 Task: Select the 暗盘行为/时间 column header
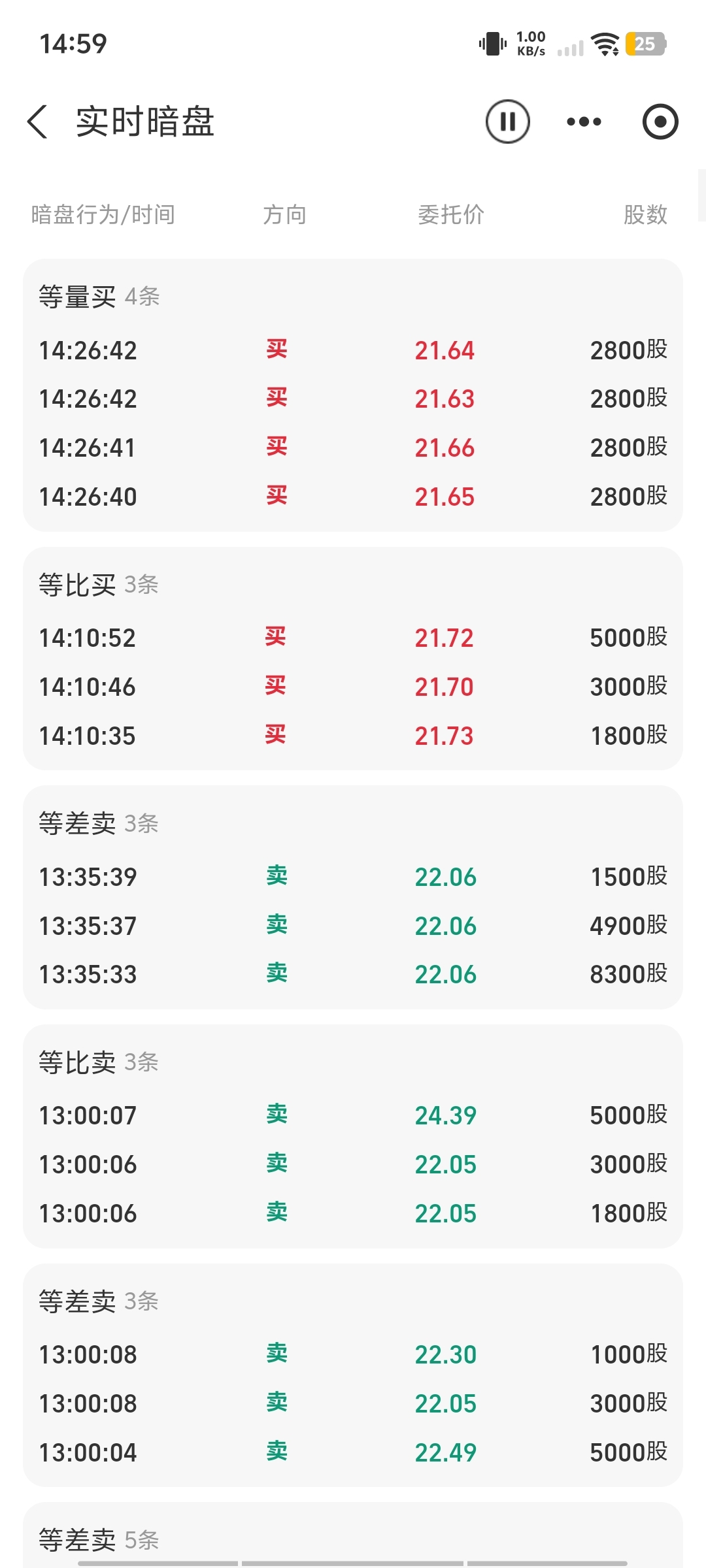[103, 214]
